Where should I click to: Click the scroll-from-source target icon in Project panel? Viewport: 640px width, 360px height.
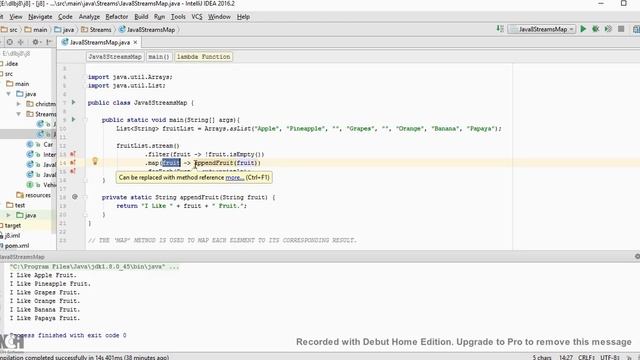click(9, 42)
